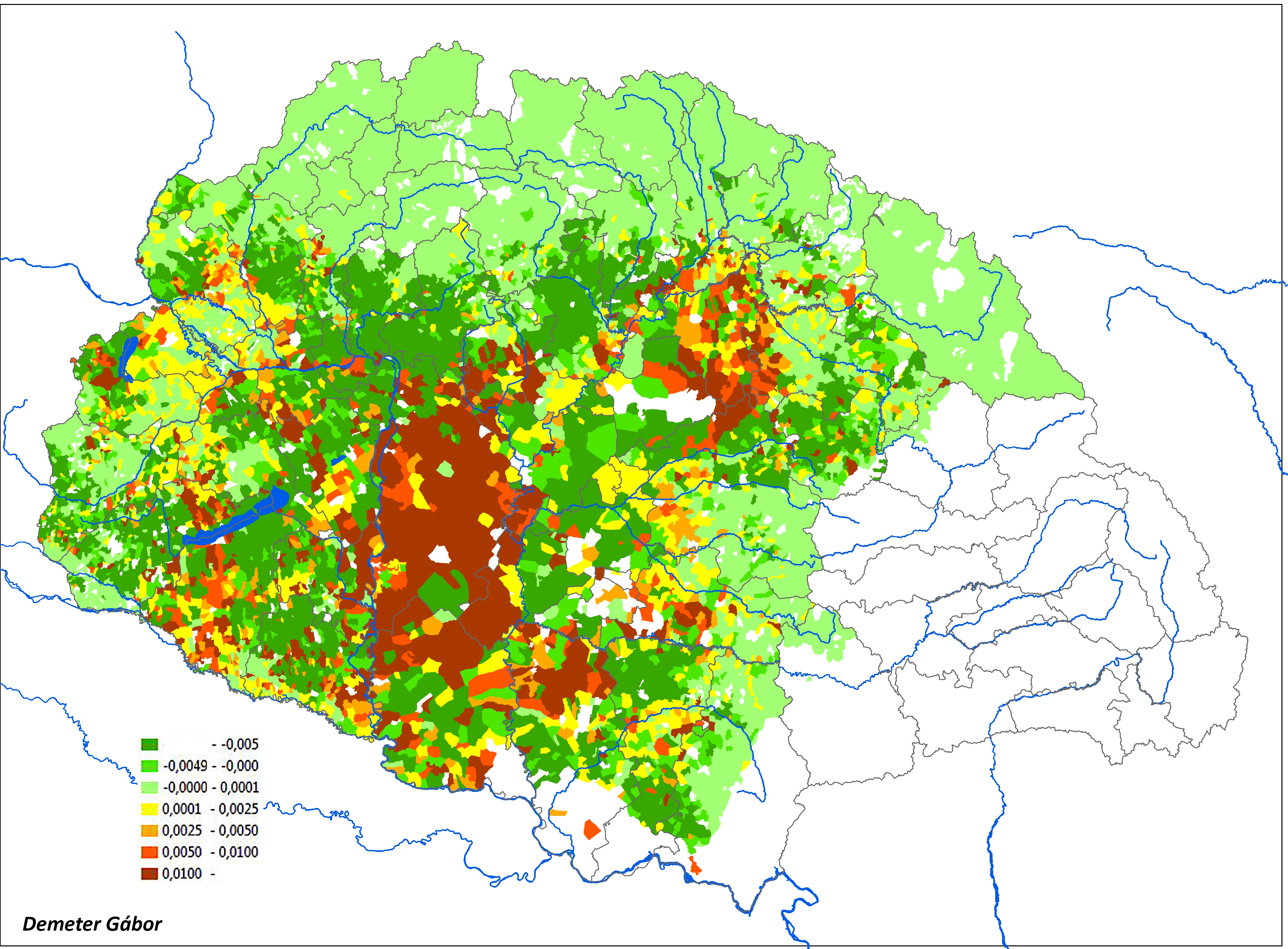
Task: Select the legend label '-0,0000 - 0,0001'
Action: [x=211, y=788]
